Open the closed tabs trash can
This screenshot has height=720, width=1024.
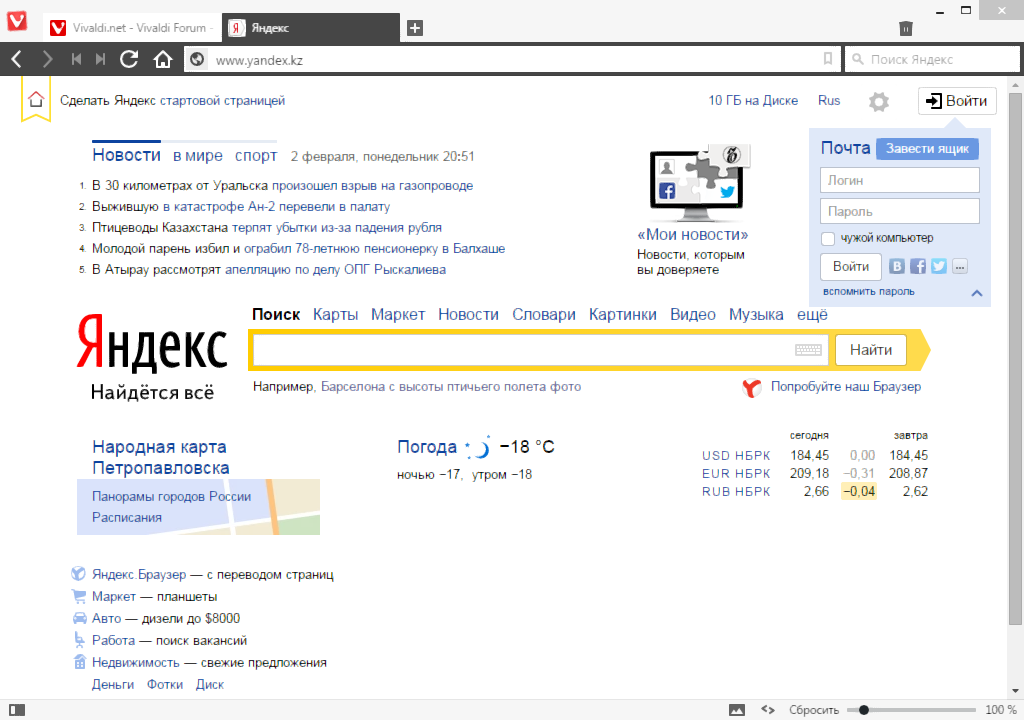(x=905, y=28)
